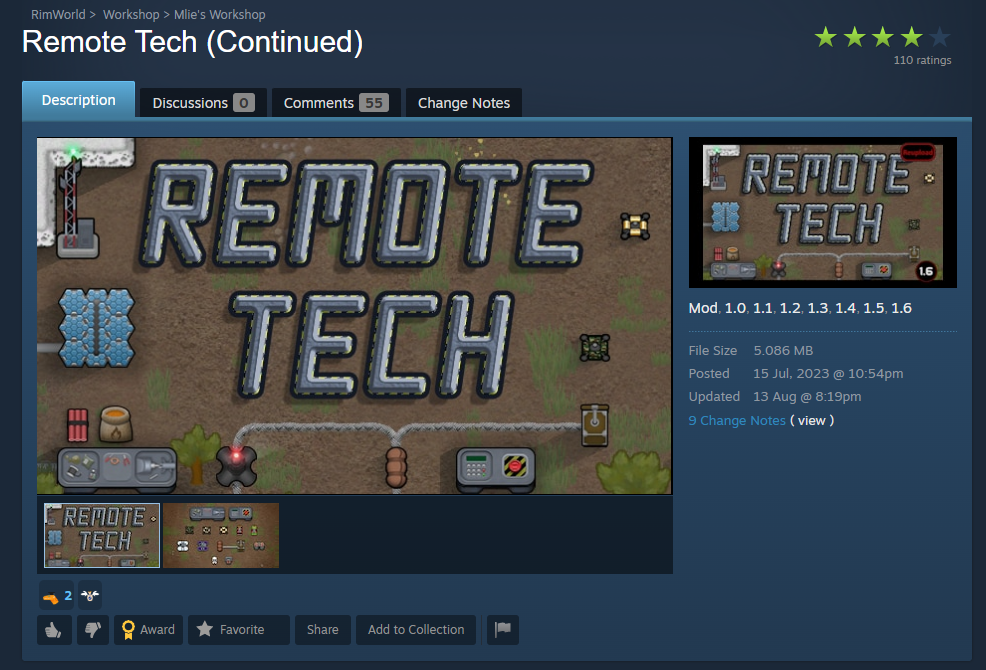The image size is (986, 670).
Task: Click the Remote Tech (Continued) title
Action: coord(192,42)
